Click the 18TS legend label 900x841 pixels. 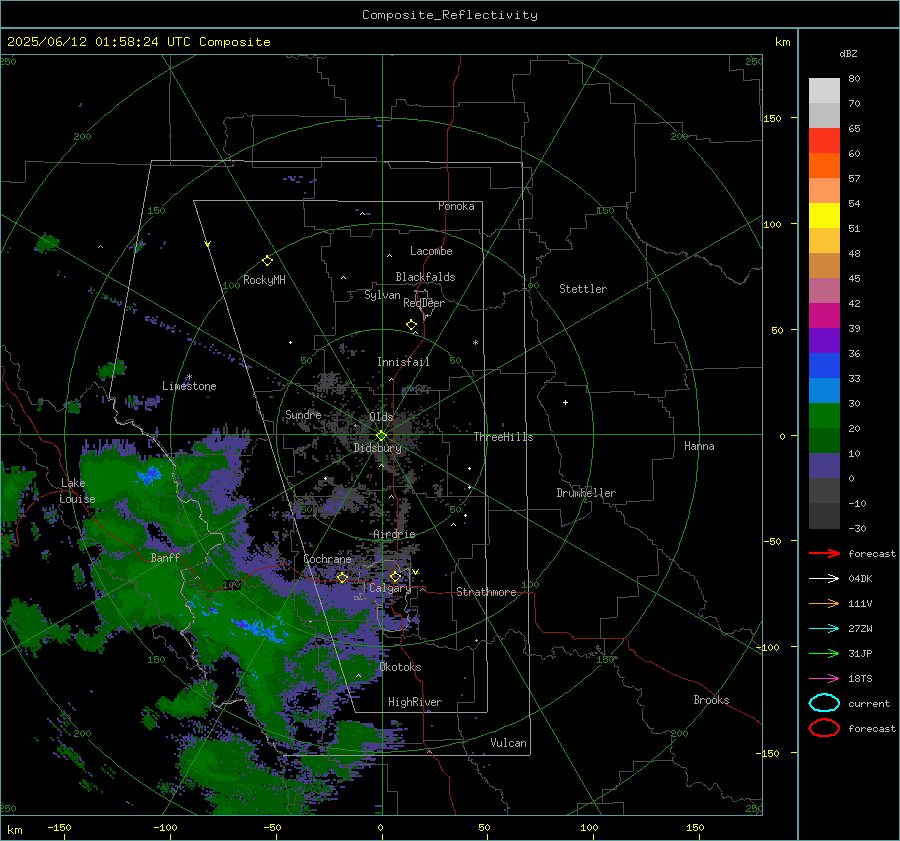click(860, 679)
